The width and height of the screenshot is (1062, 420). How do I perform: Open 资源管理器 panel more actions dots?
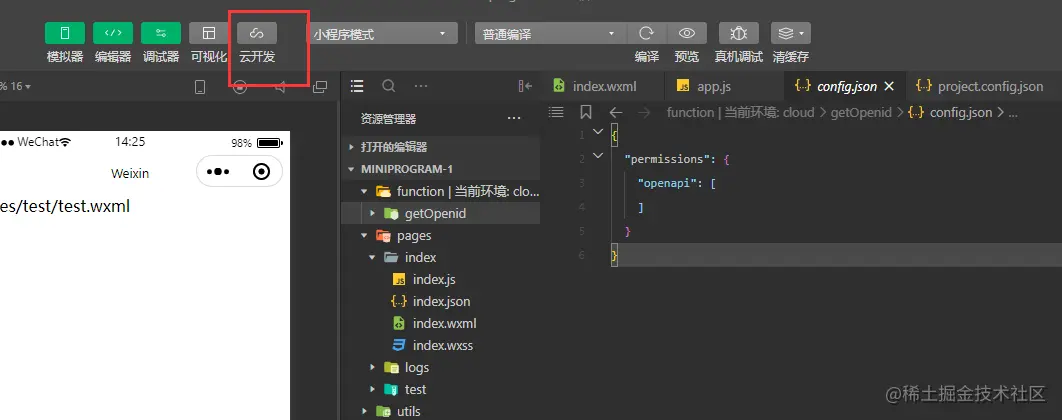pyautogui.click(x=514, y=119)
